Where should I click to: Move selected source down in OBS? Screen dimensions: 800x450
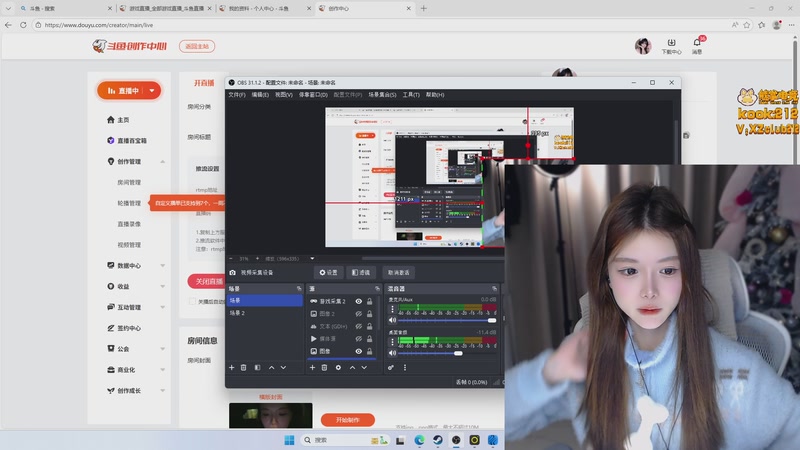pyautogui.click(x=364, y=367)
